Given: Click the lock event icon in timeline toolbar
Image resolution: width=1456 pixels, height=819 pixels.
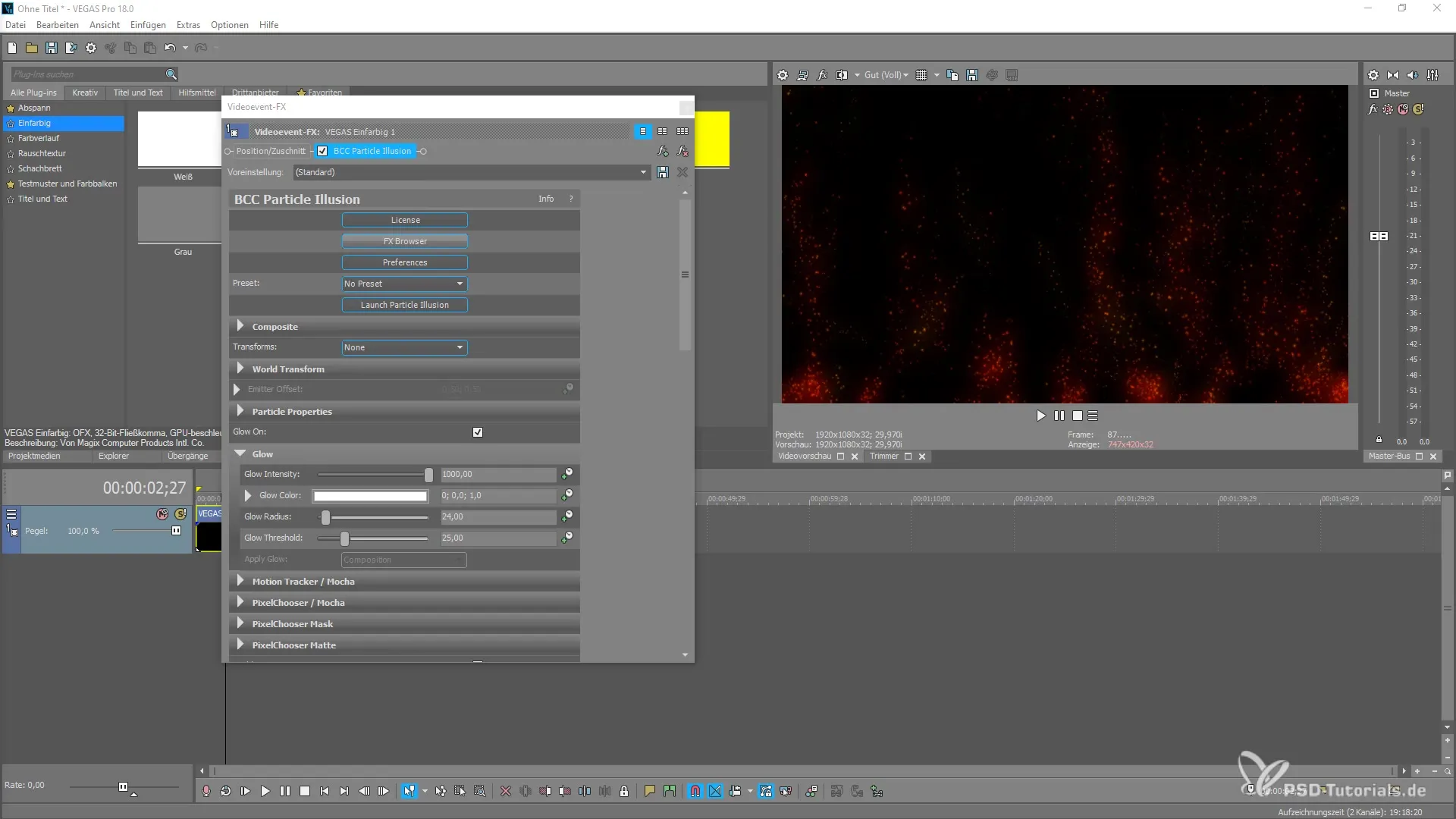Looking at the screenshot, I should pyautogui.click(x=624, y=791).
